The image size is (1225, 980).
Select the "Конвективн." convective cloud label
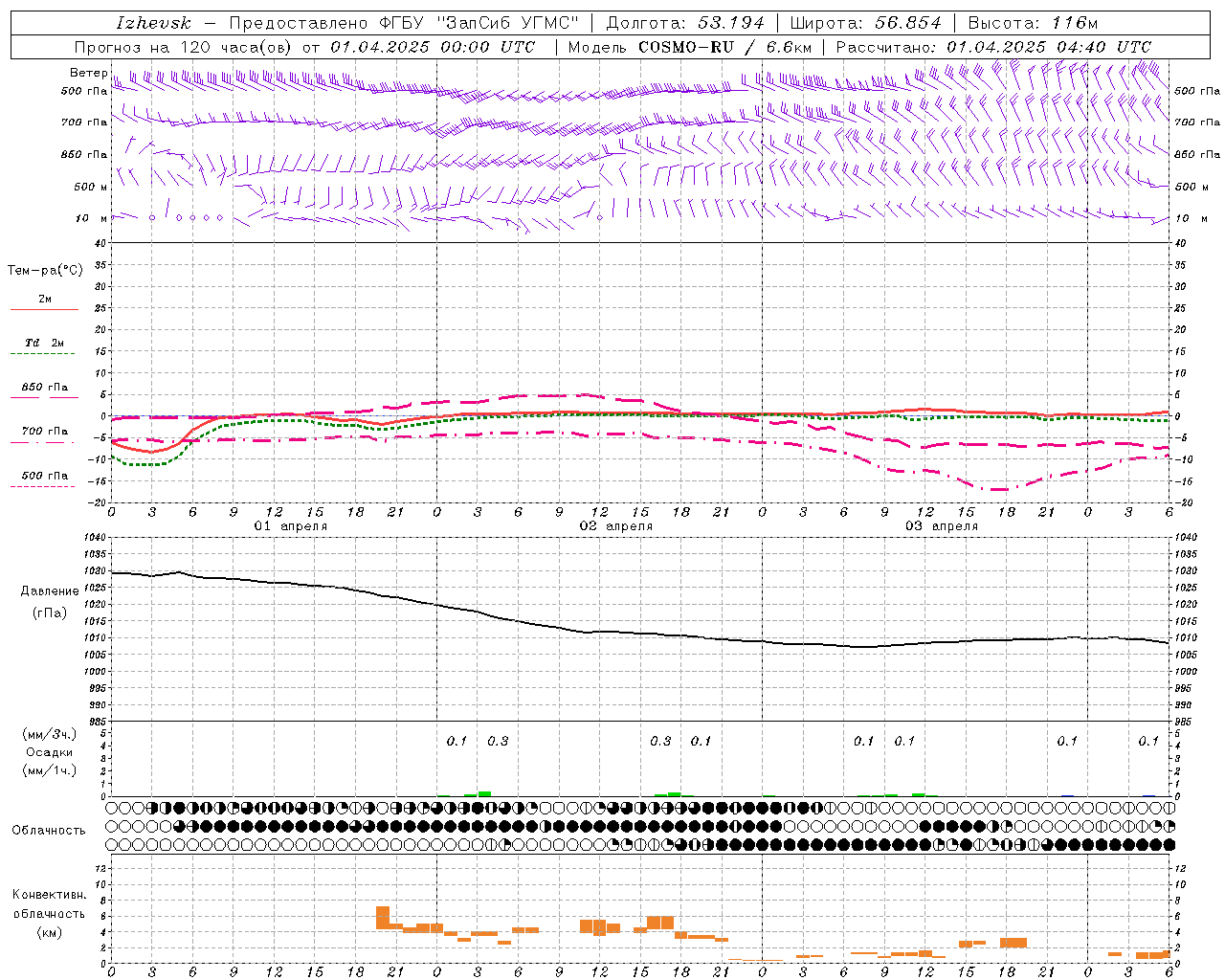coord(50,895)
